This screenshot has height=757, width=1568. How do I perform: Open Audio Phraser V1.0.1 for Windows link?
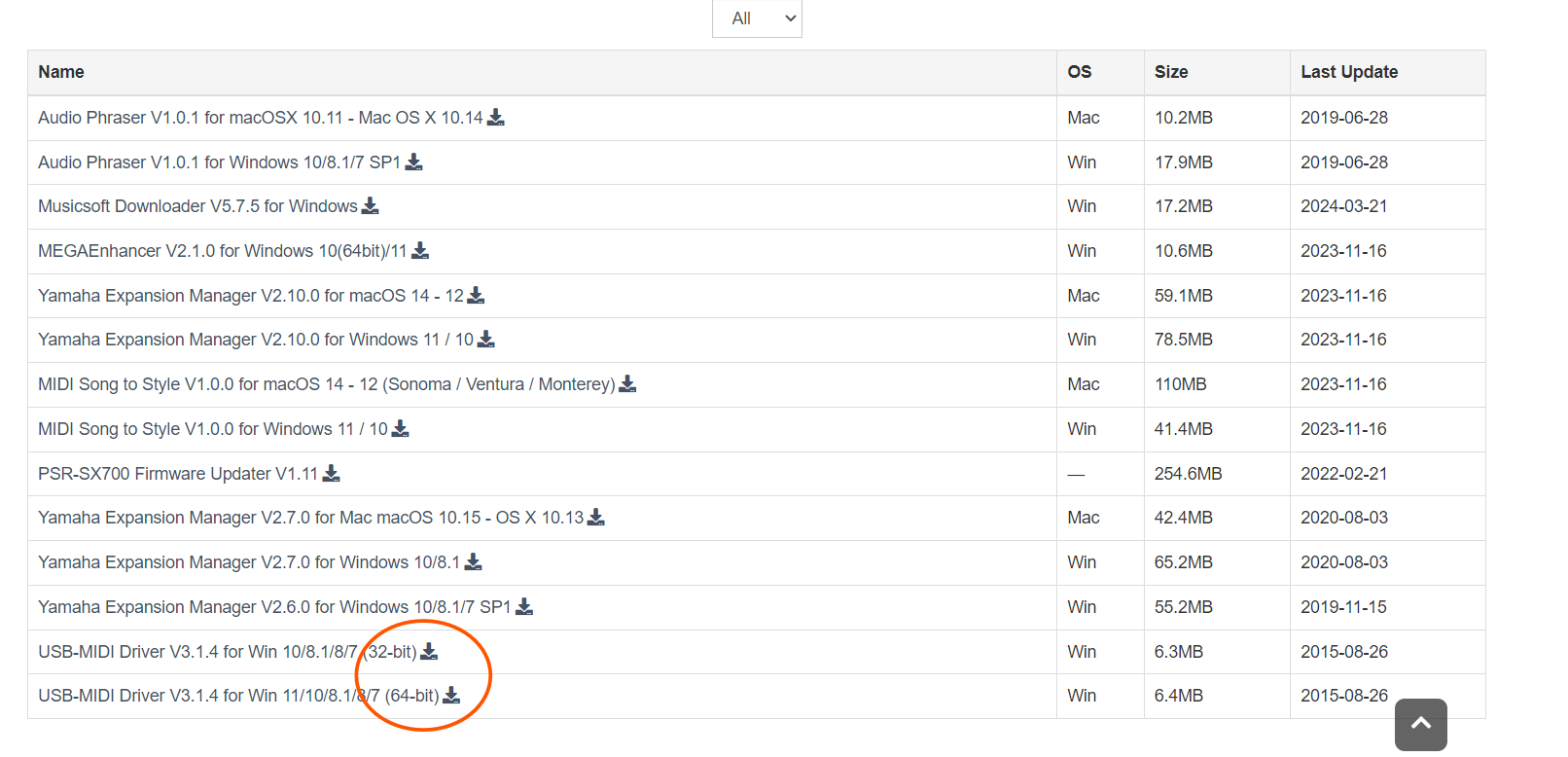pyautogui.click(x=220, y=162)
